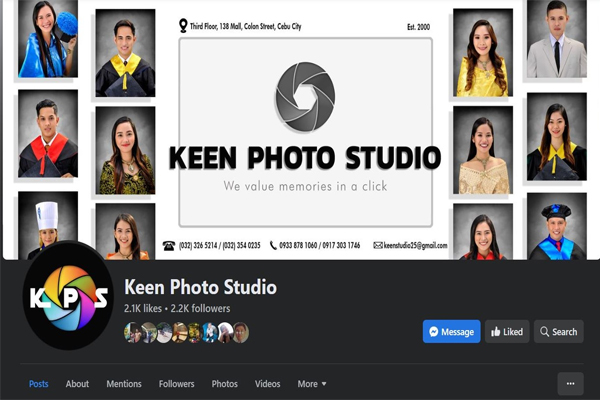600x400 pixels.
Task: Click the first follower avatar
Action: (x=132, y=332)
